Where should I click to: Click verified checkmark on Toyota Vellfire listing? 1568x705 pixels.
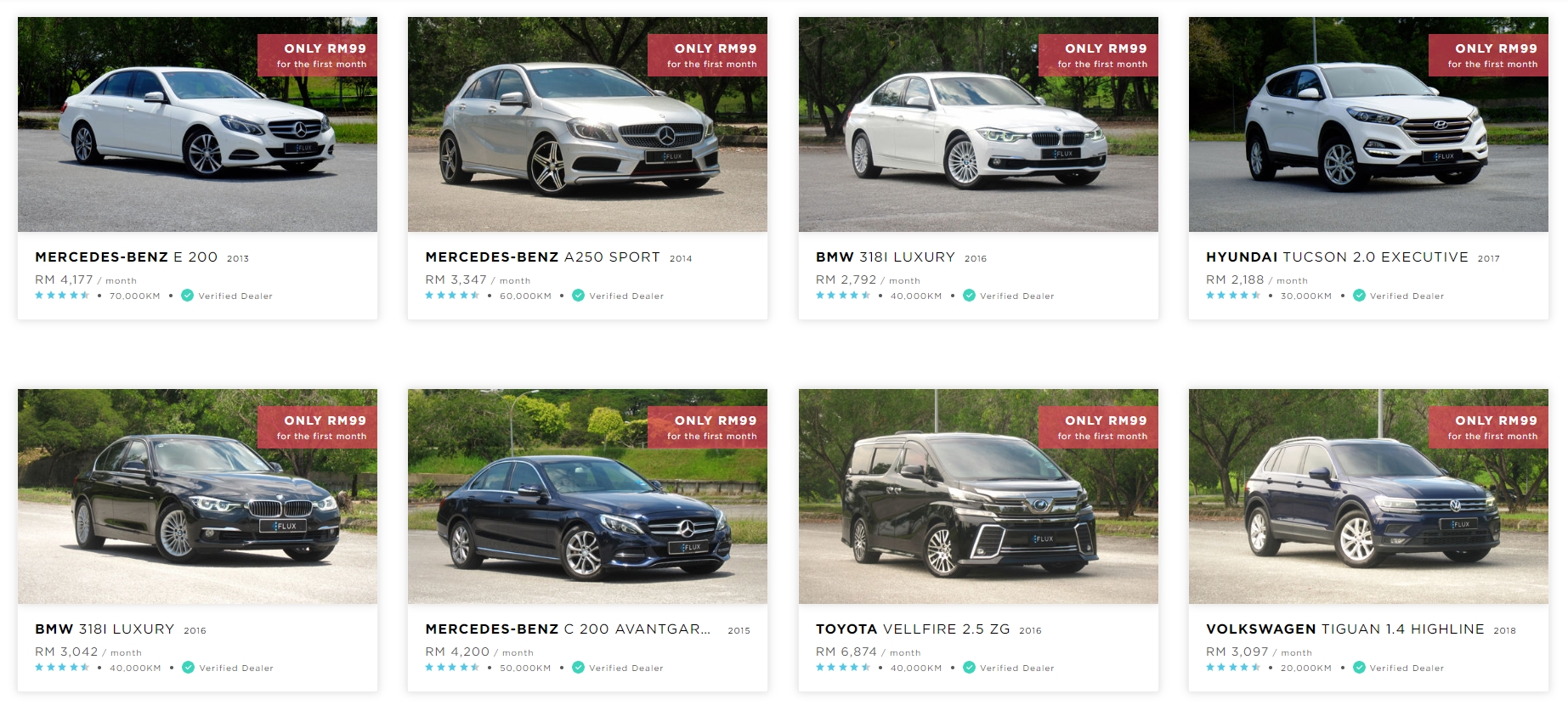(x=970, y=668)
